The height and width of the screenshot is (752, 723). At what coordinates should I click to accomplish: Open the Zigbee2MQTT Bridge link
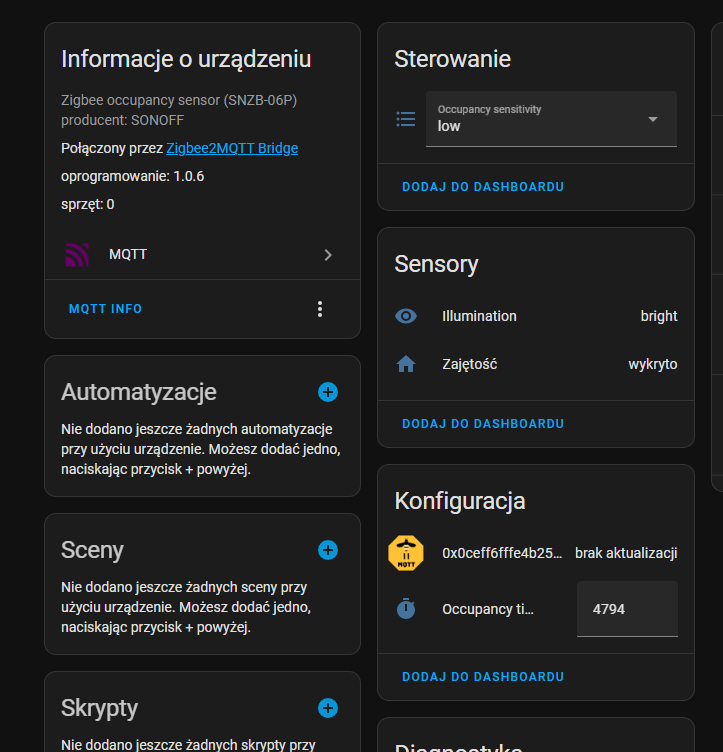point(232,148)
